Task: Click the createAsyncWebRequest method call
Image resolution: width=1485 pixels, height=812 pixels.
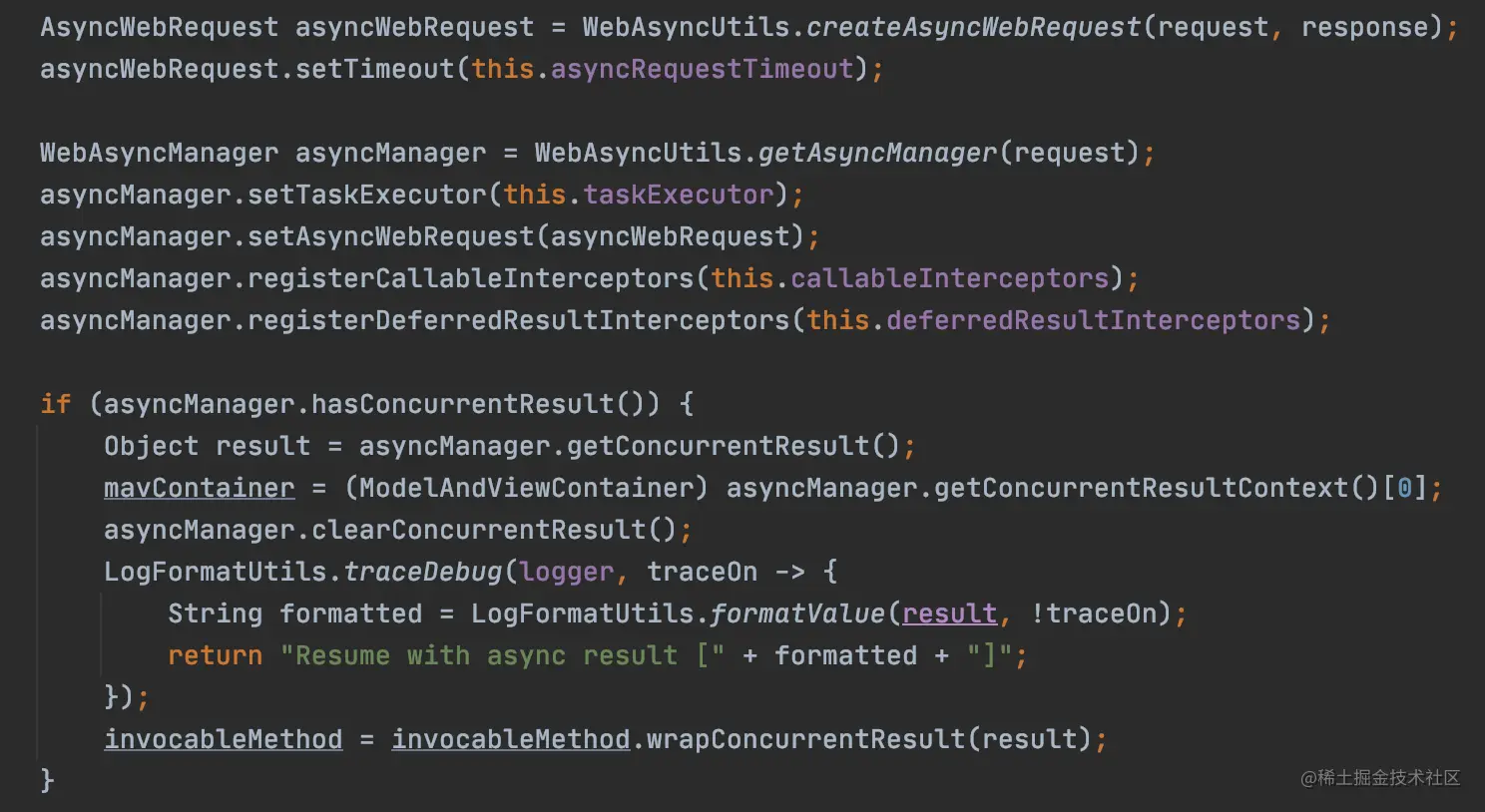Action: coord(973,27)
